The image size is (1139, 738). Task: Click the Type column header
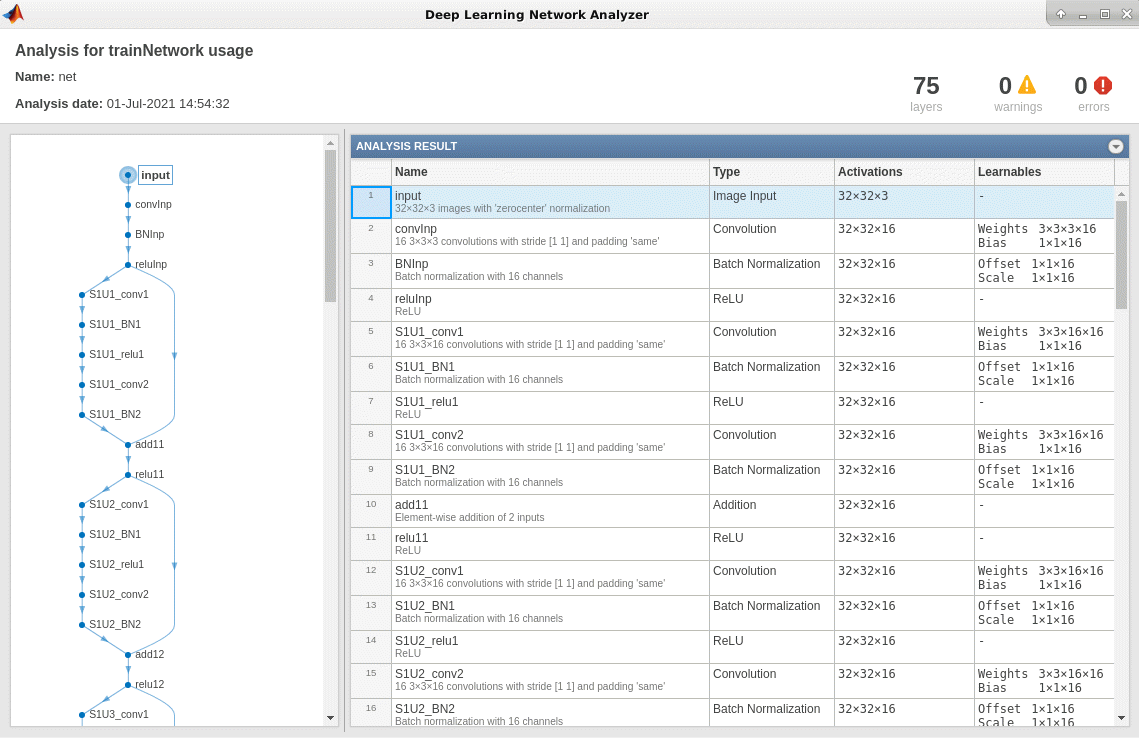[771, 172]
